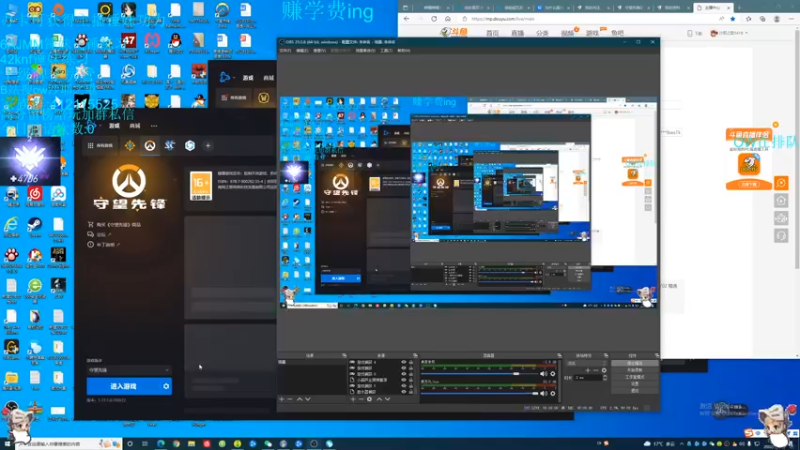Hide the second source via its eye icon

tap(404, 368)
